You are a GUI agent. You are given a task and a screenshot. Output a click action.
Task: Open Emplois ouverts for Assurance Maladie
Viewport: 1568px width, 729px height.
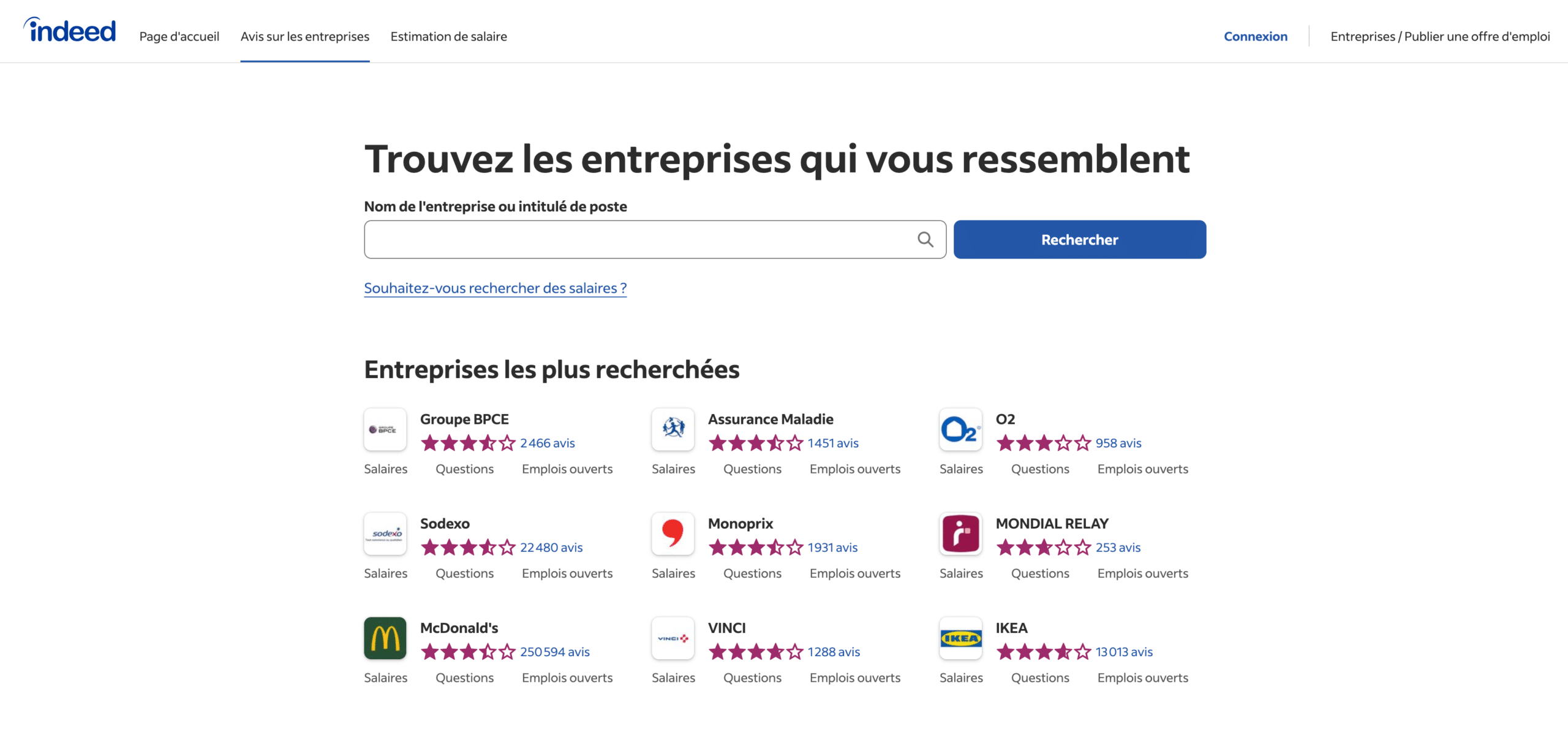pyautogui.click(x=855, y=469)
